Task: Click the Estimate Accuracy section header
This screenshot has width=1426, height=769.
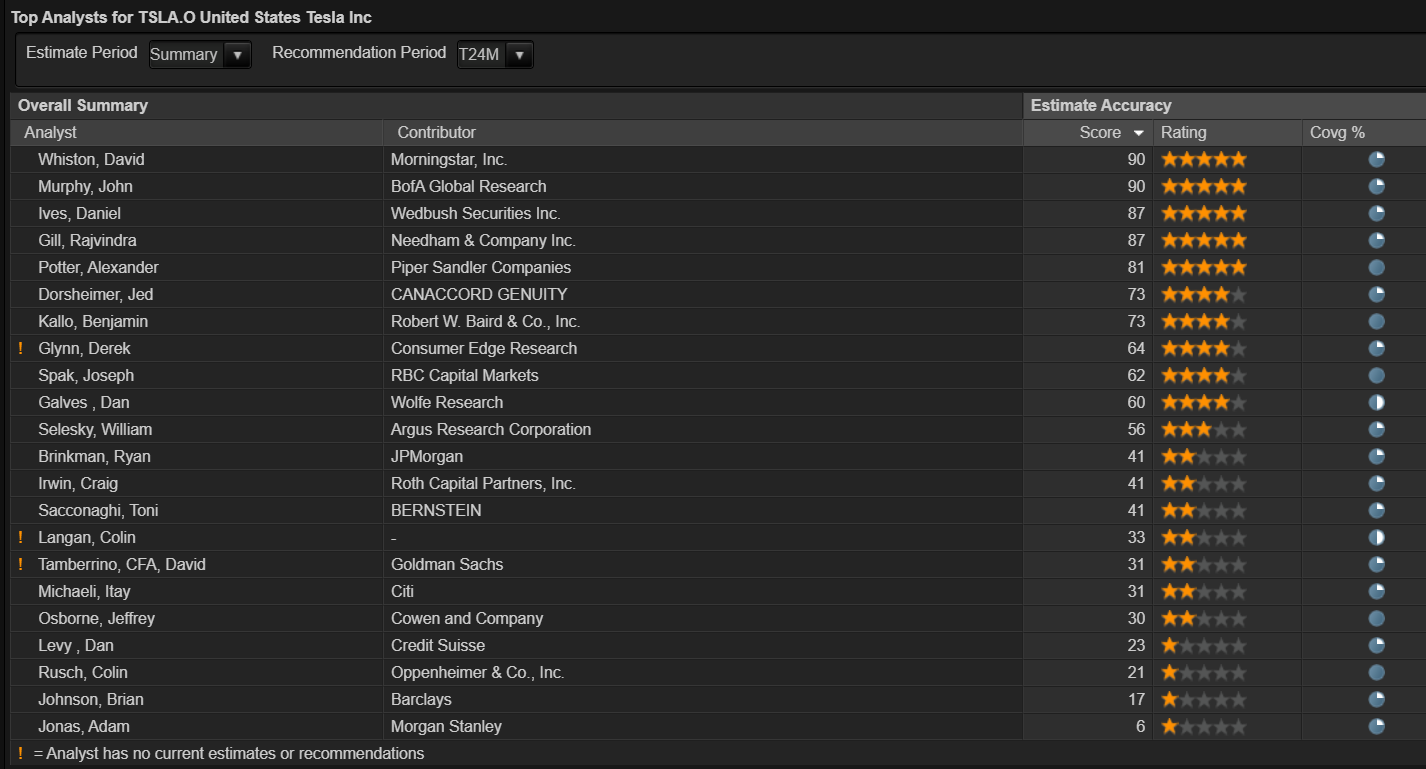Action: (x=1101, y=105)
